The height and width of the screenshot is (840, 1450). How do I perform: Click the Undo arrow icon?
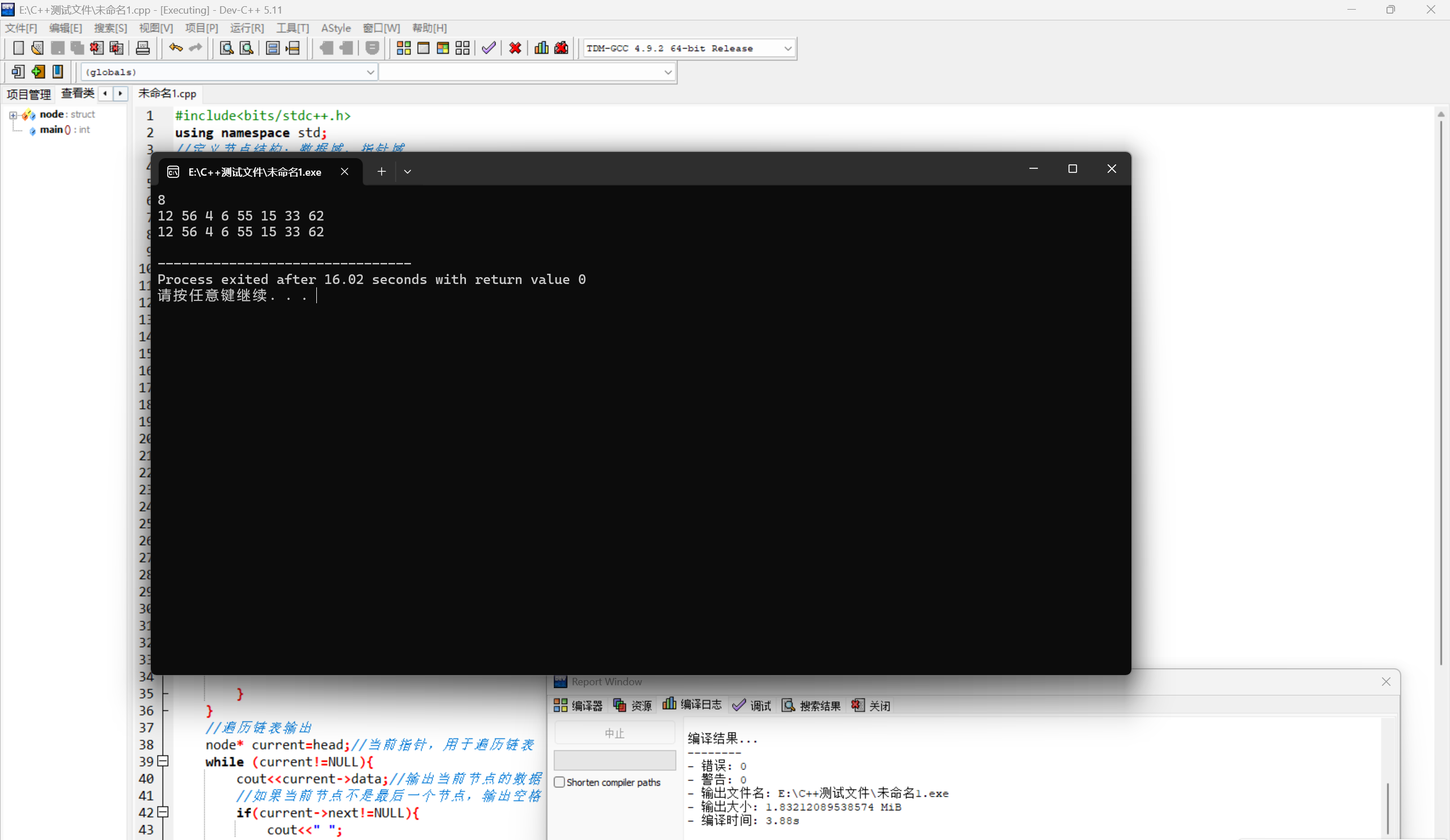coord(176,48)
